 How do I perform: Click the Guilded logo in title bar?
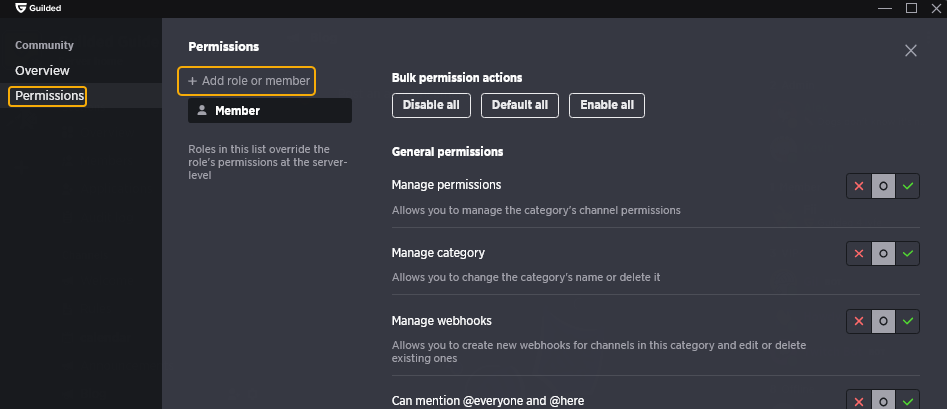click(x=21, y=8)
